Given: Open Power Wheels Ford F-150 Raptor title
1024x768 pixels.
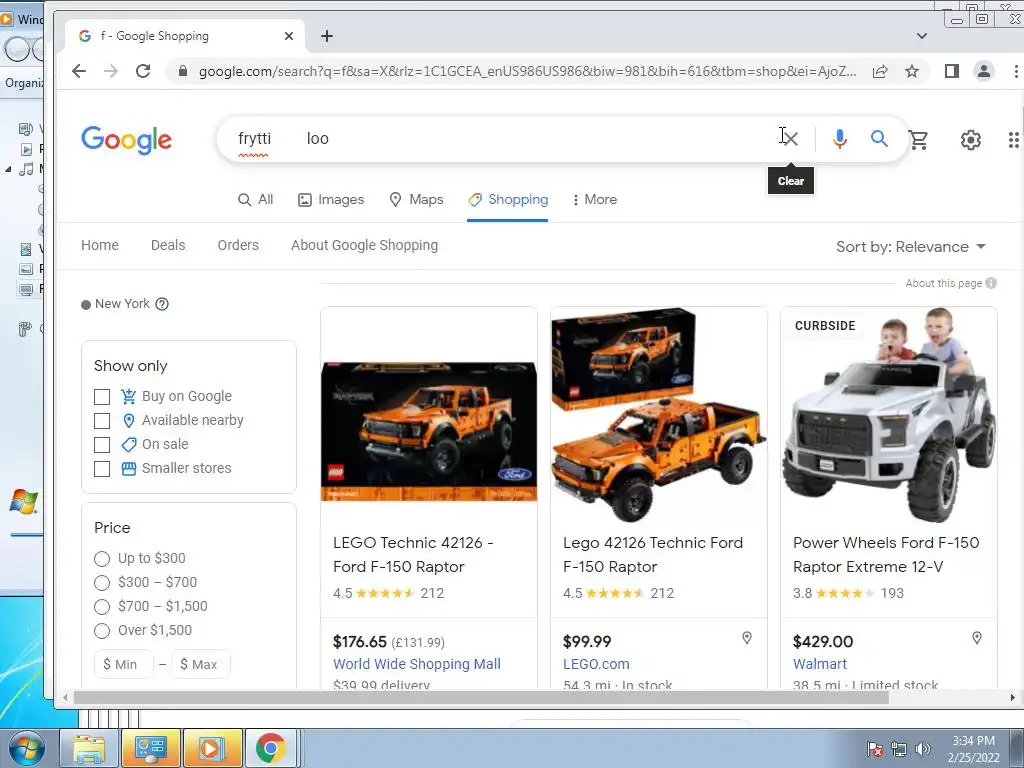Looking at the screenshot, I should (886, 554).
